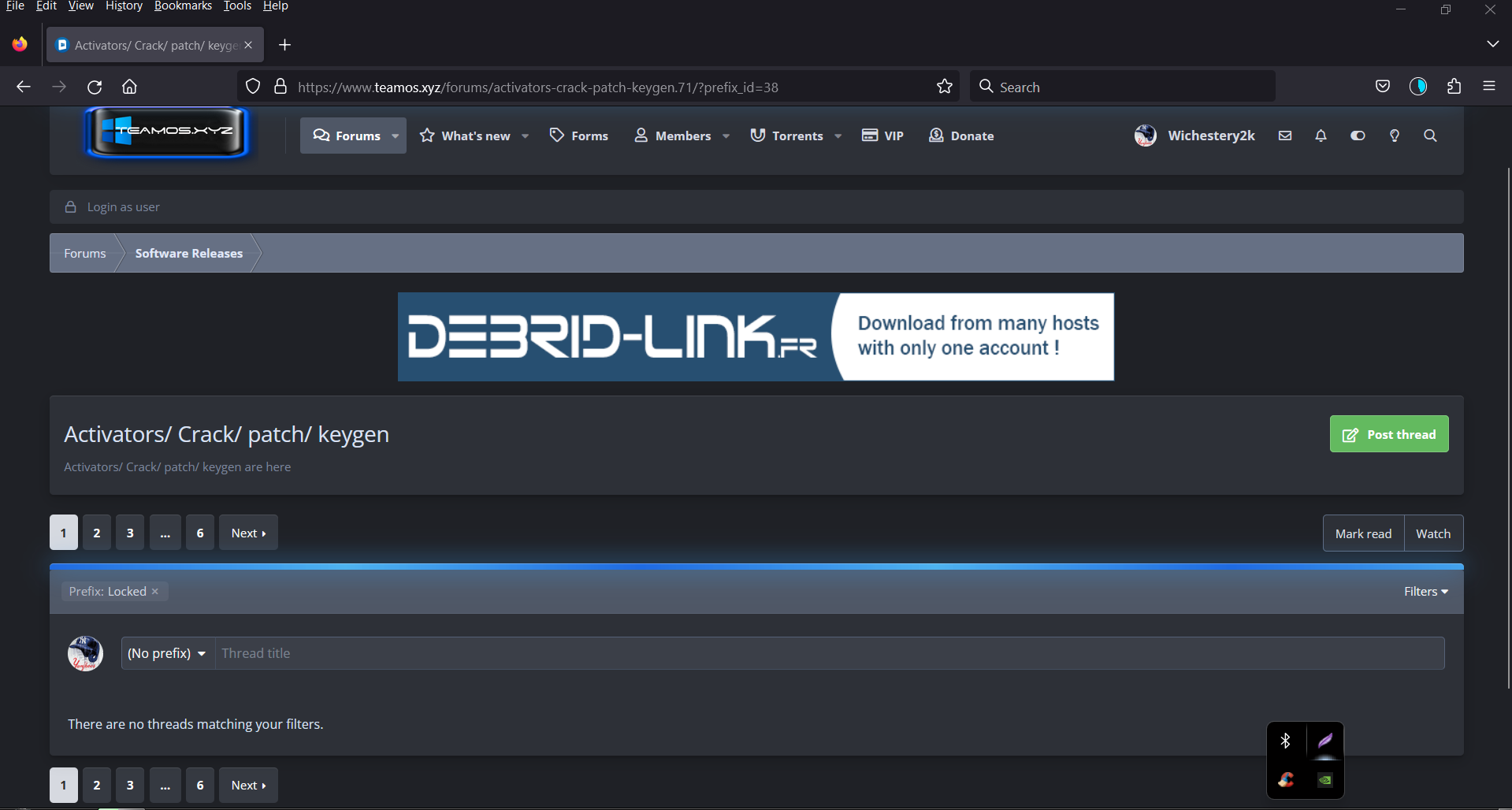Open Wichestery2k user avatar in navbar
The width and height of the screenshot is (1512, 810).
[x=1146, y=136]
